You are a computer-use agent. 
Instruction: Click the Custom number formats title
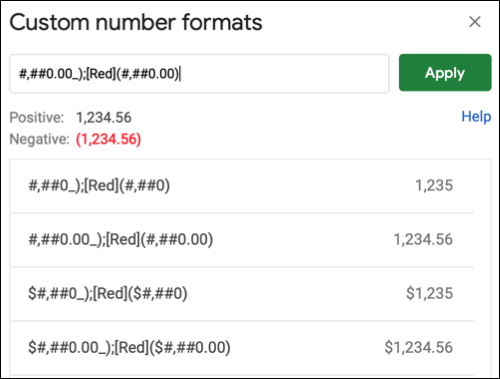click(x=136, y=23)
